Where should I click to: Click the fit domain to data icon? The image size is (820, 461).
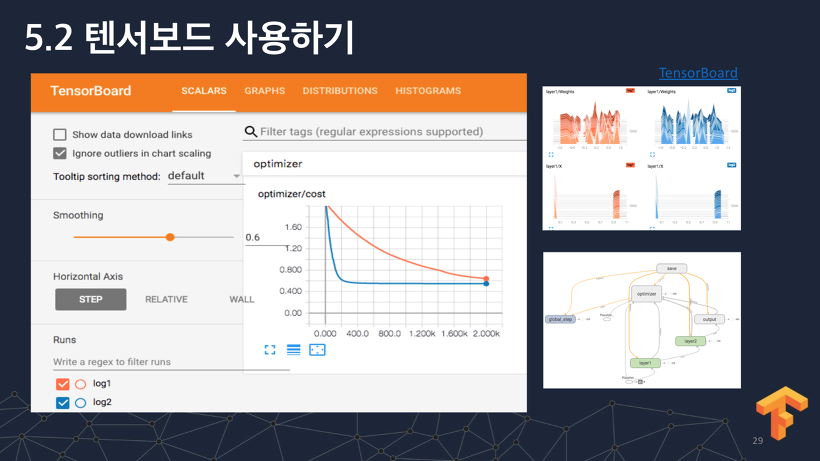317,350
